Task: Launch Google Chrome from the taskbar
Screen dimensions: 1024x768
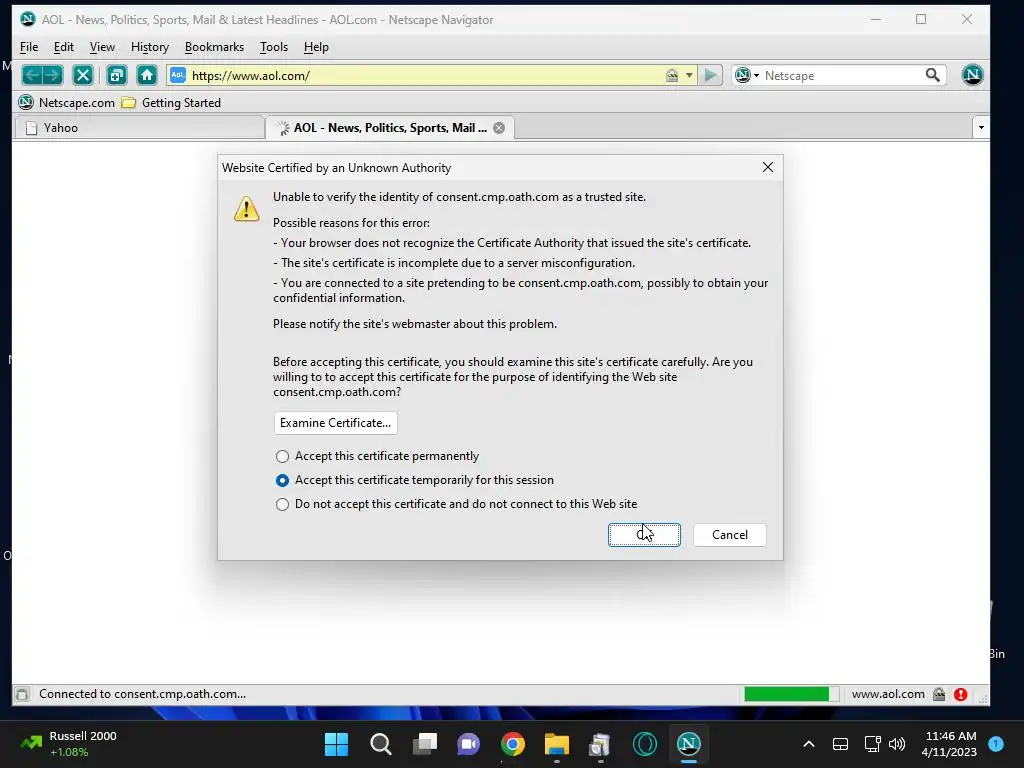Action: pos(513,744)
